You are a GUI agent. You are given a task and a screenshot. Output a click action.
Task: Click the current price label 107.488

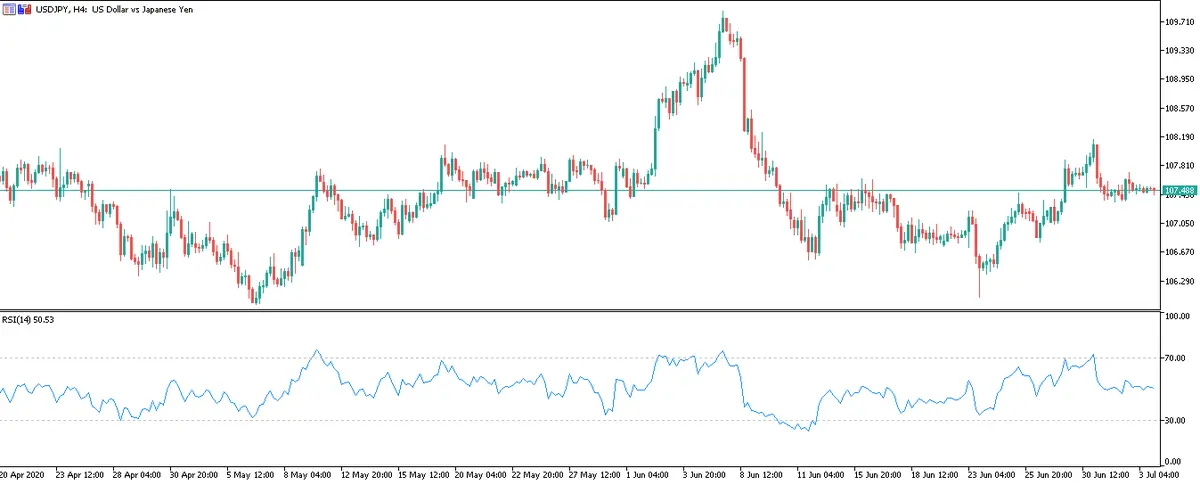[1180, 190]
